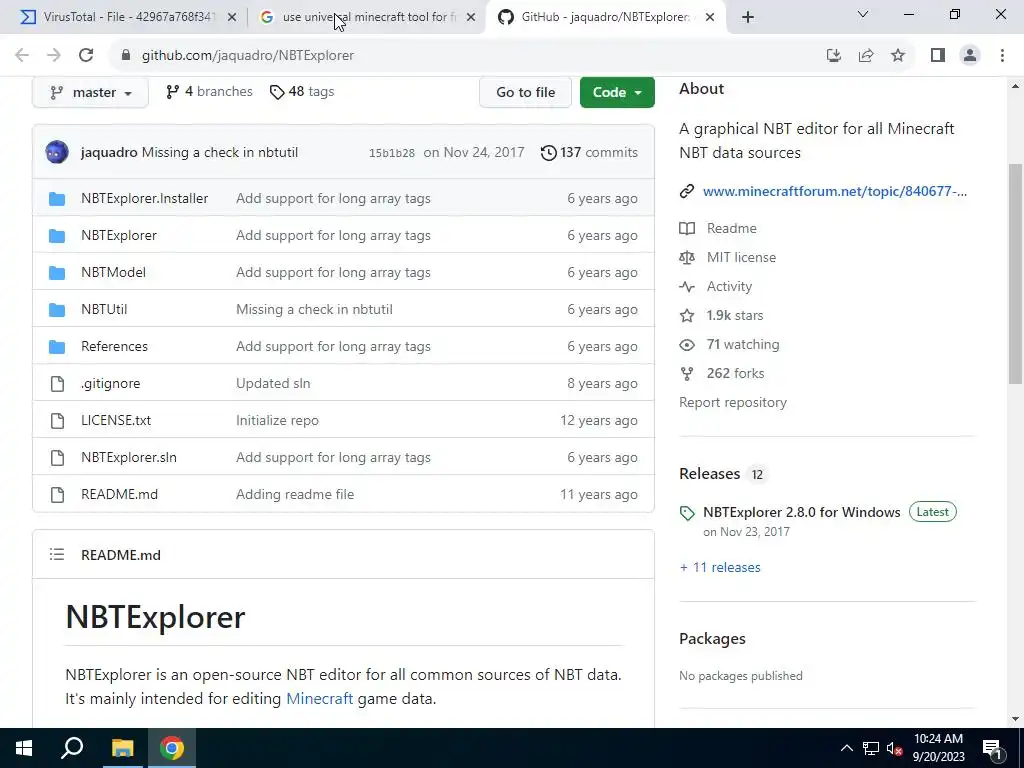Open 'Updated sln' commit message
This screenshot has width=1024, height=768.
pyautogui.click(x=273, y=383)
